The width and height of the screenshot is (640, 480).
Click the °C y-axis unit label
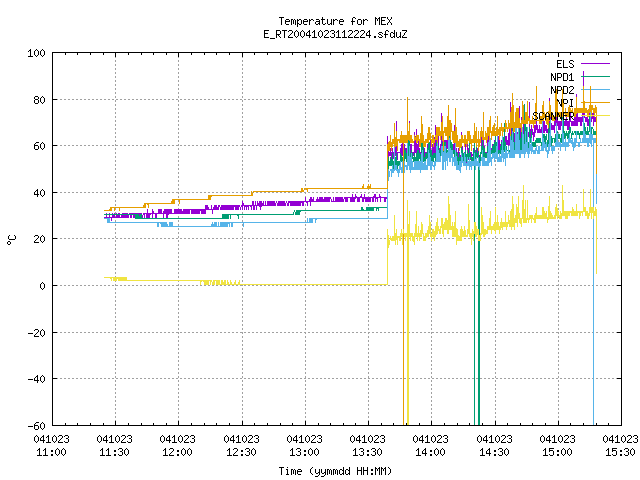(12, 240)
